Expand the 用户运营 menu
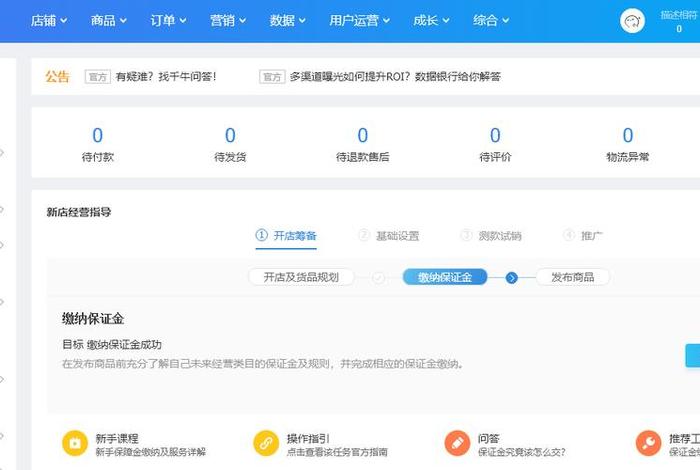Image resolution: width=700 pixels, height=470 pixels. 359,21
